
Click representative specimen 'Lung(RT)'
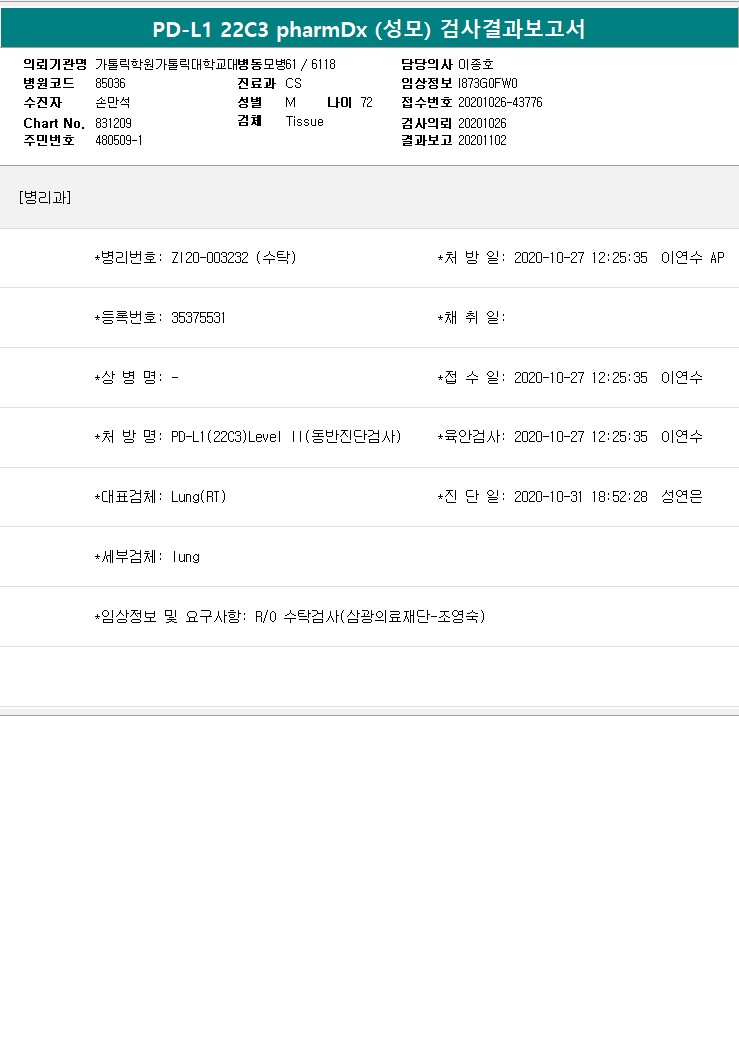[x=198, y=497]
